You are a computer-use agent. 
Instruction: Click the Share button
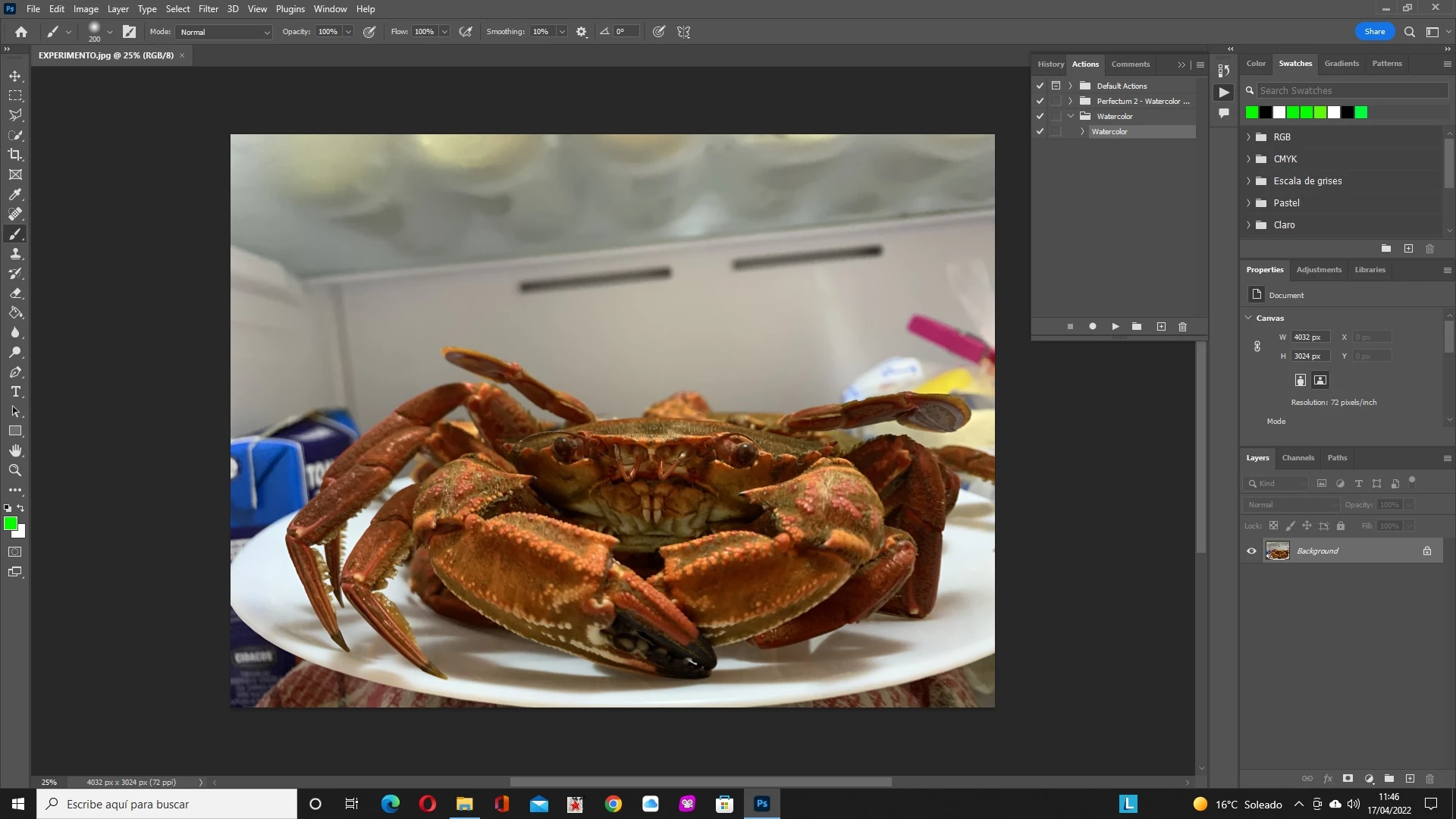pyautogui.click(x=1374, y=32)
